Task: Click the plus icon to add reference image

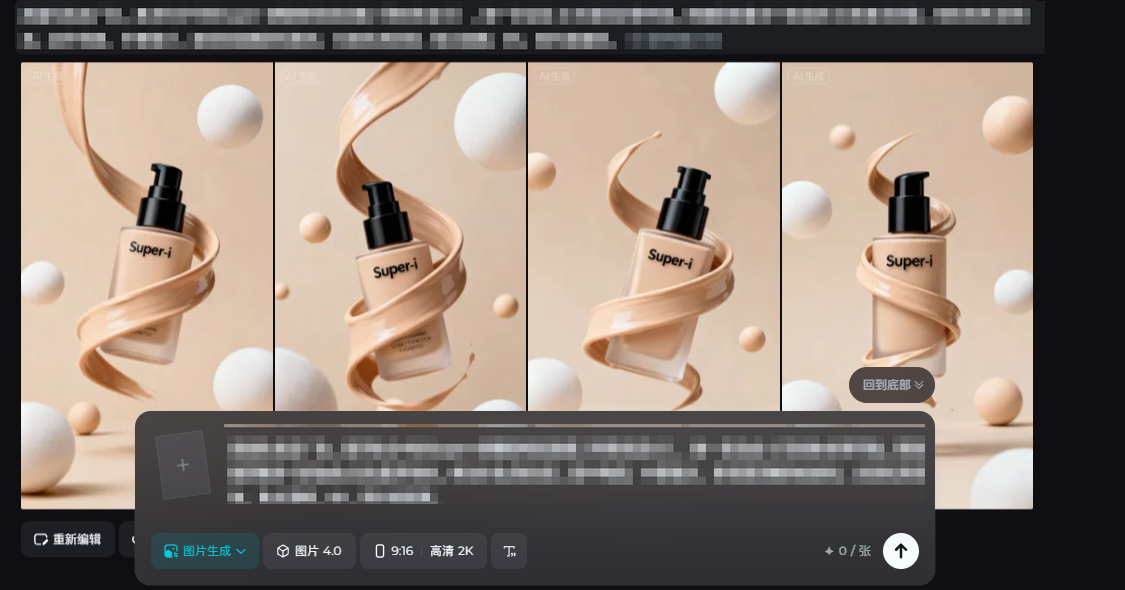Action: click(x=182, y=465)
